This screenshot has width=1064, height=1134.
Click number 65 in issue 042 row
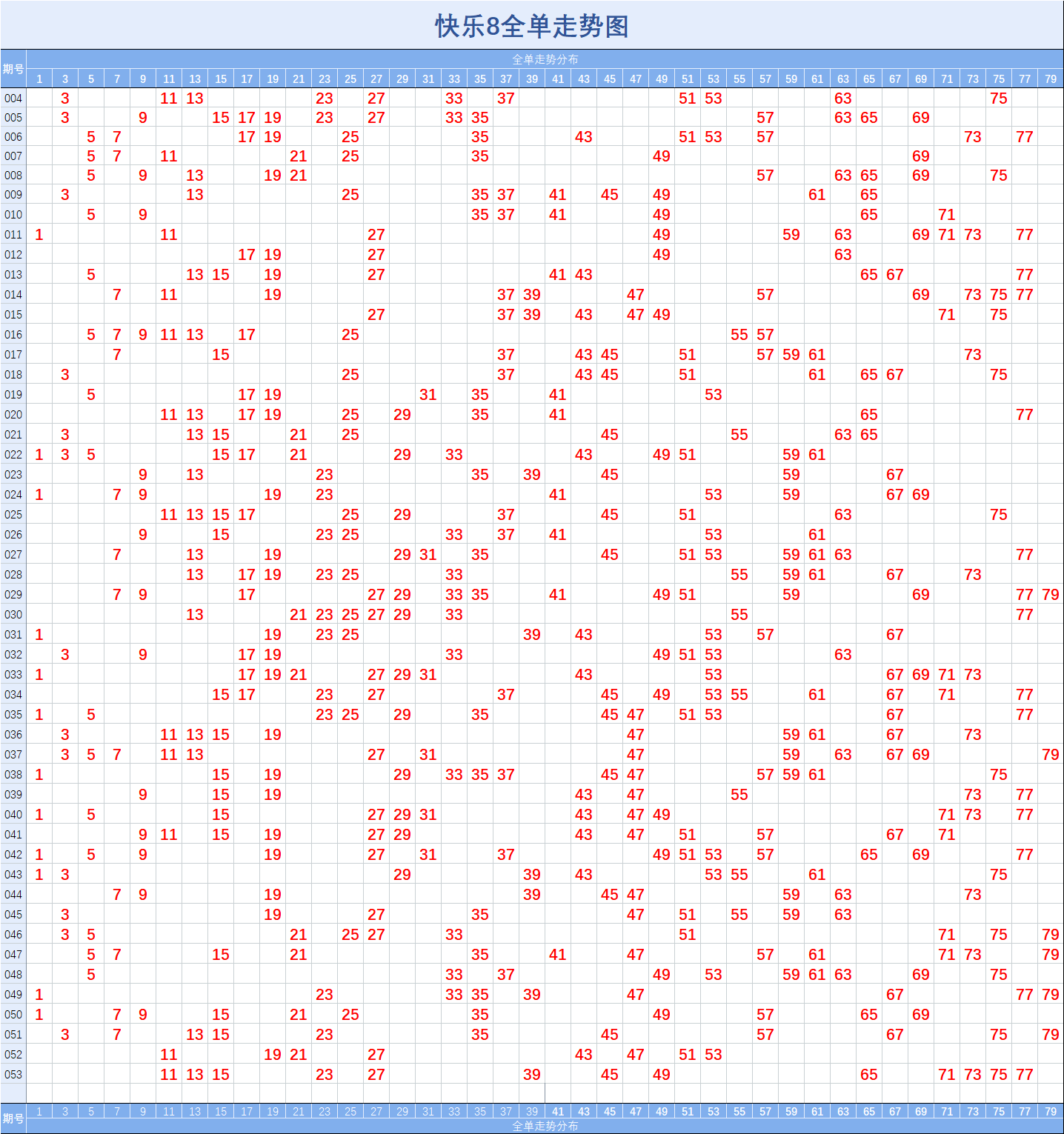click(x=869, y=854)
